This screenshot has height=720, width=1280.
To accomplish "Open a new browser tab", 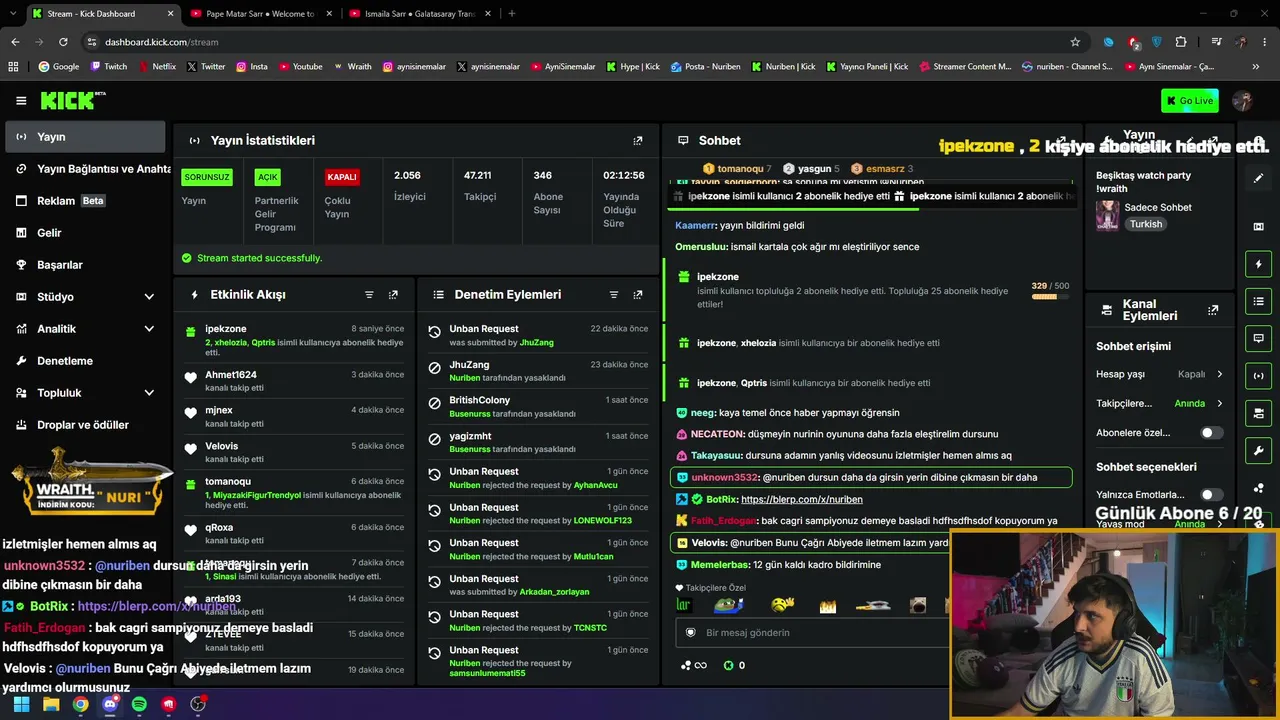I will tap(512, 14).
